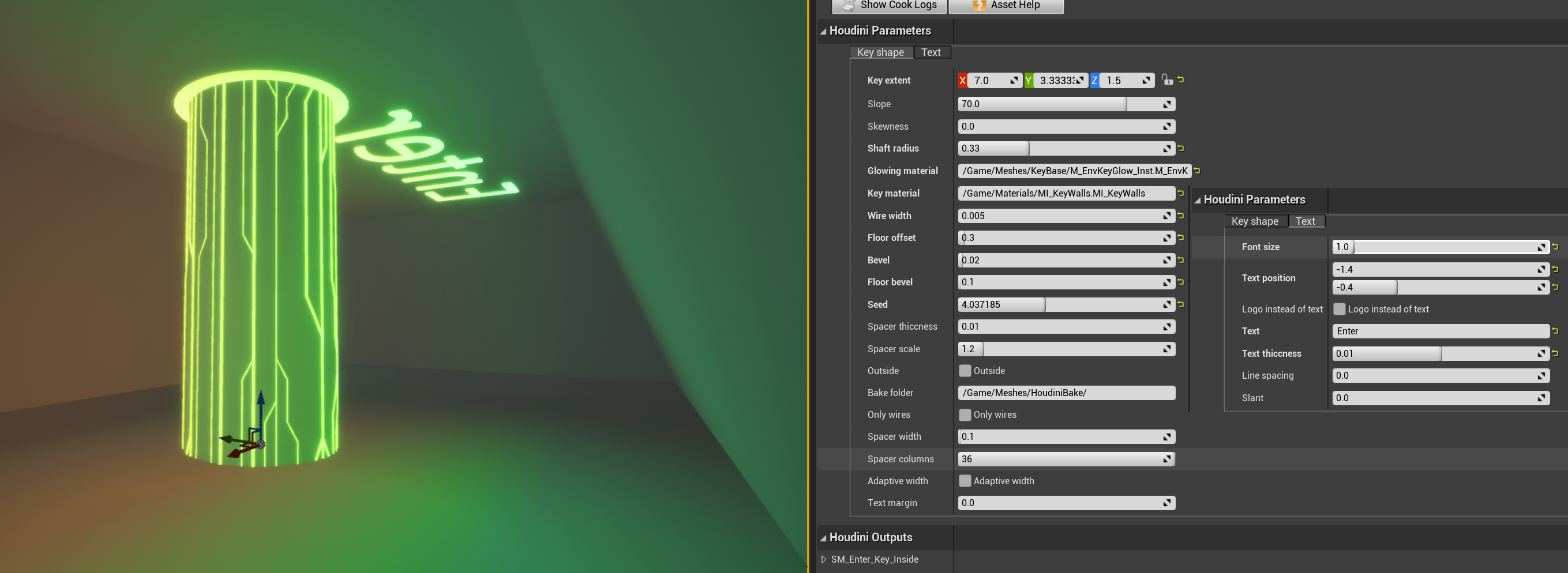
Task: Check Logo instead of text option
Action: [1339, 309]
